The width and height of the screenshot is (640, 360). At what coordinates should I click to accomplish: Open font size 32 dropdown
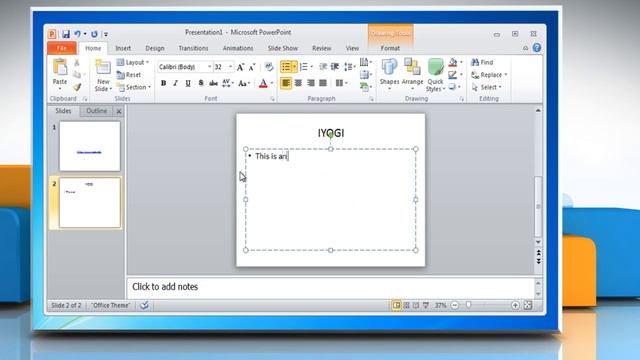pyautogui.click(x=231, y=67)
